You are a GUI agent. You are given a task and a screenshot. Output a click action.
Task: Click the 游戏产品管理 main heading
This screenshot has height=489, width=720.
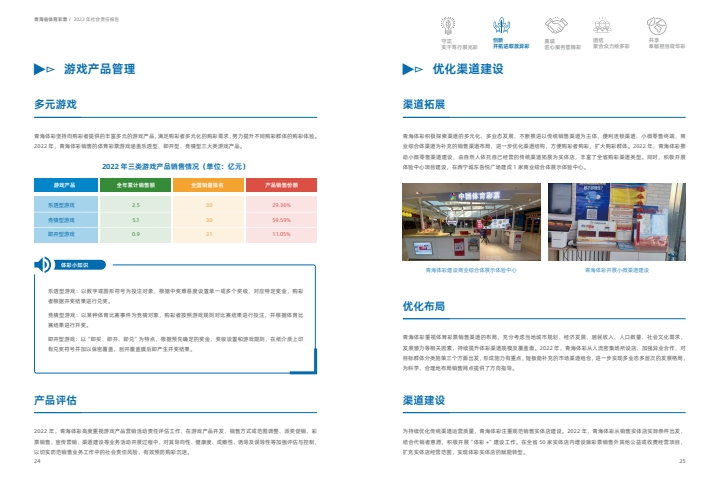(99, 69)
